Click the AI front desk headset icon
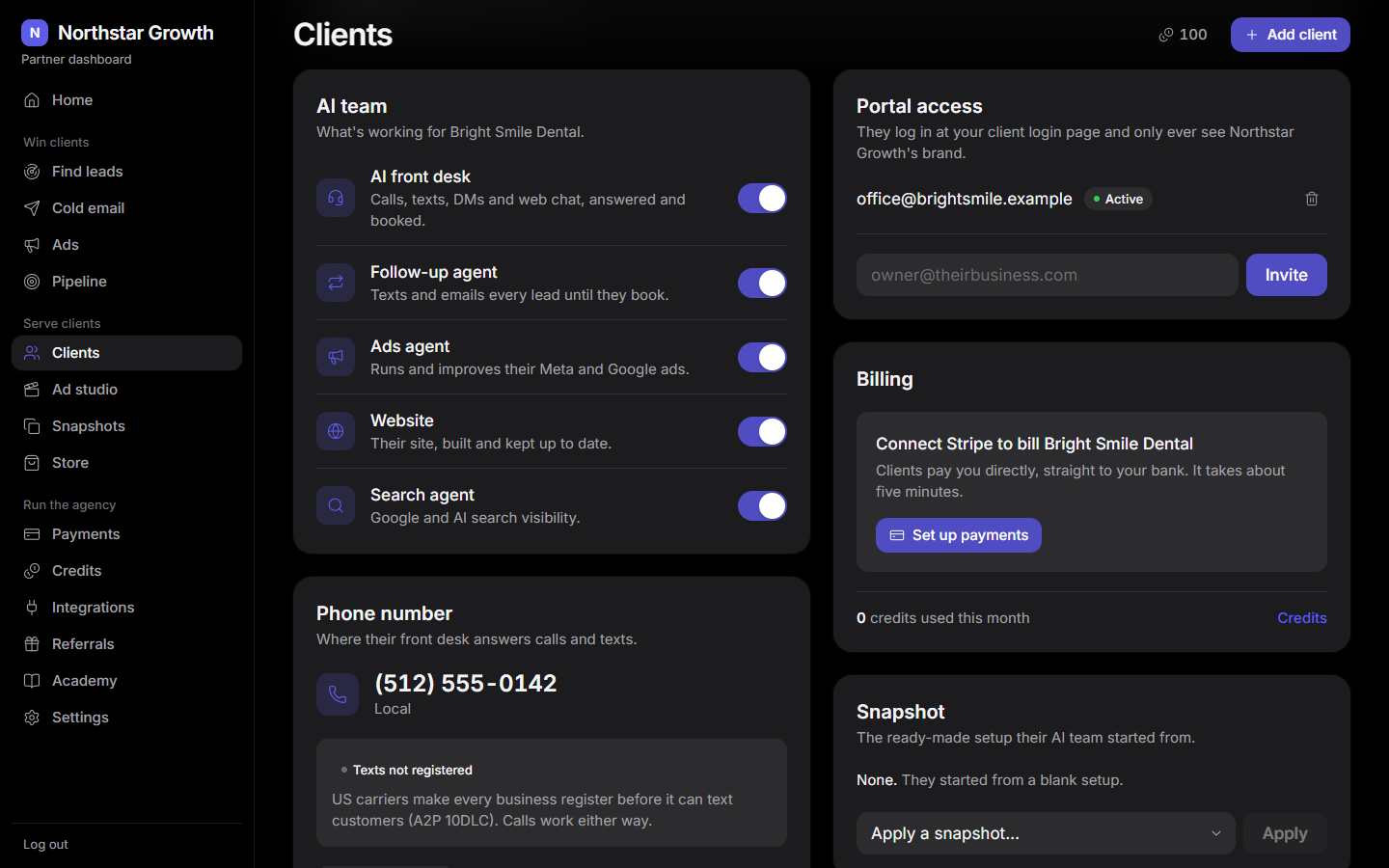 coord(336,198)
